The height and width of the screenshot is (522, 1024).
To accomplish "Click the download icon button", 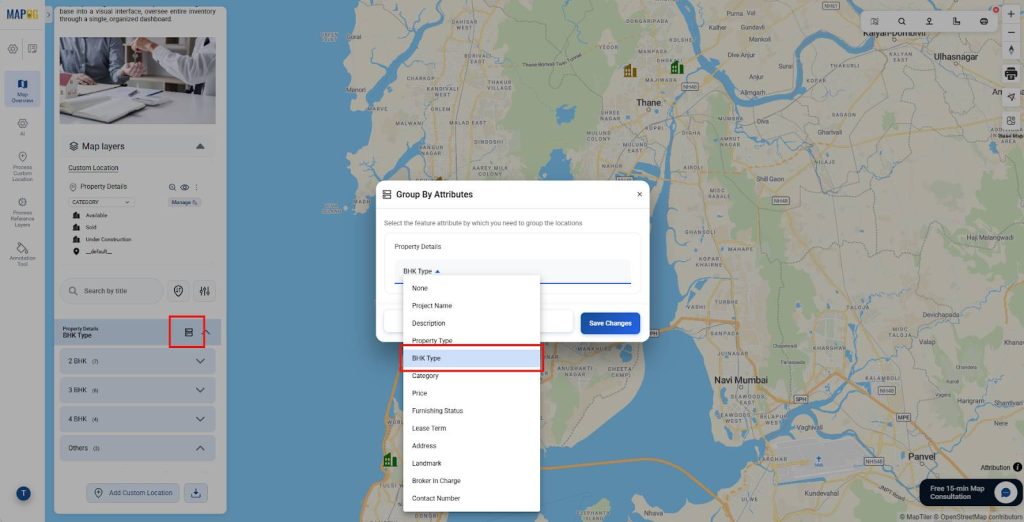I will coord(196,493).
